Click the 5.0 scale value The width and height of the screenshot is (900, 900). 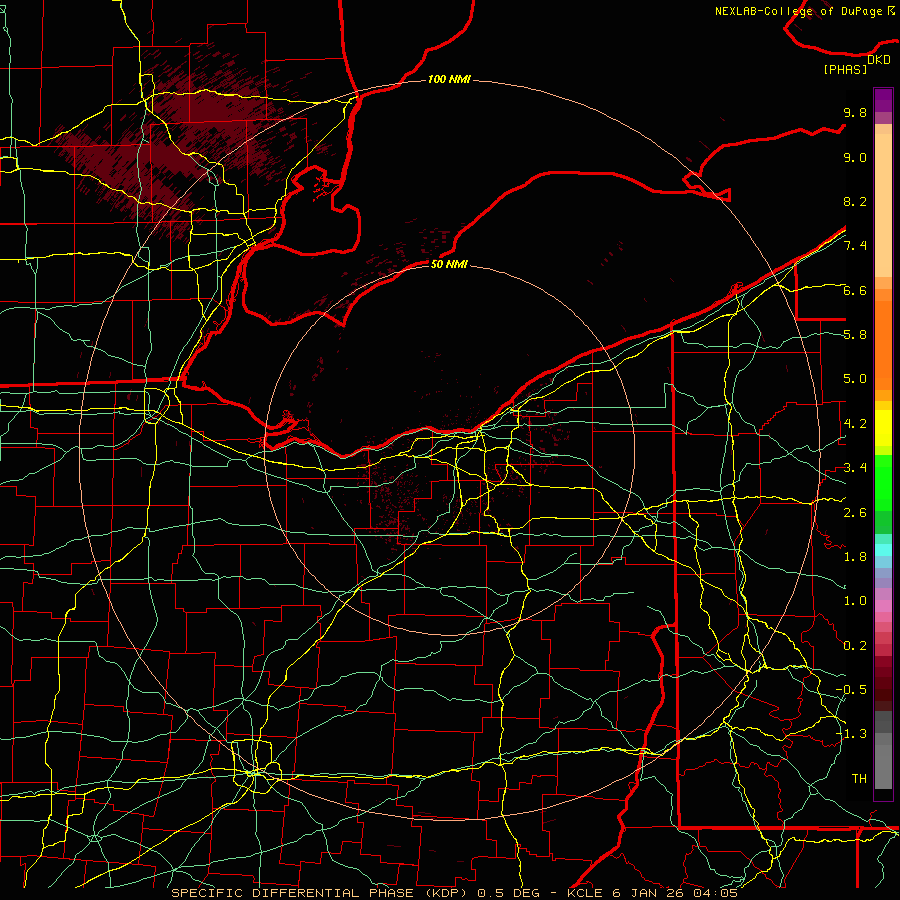pos(855,379)
